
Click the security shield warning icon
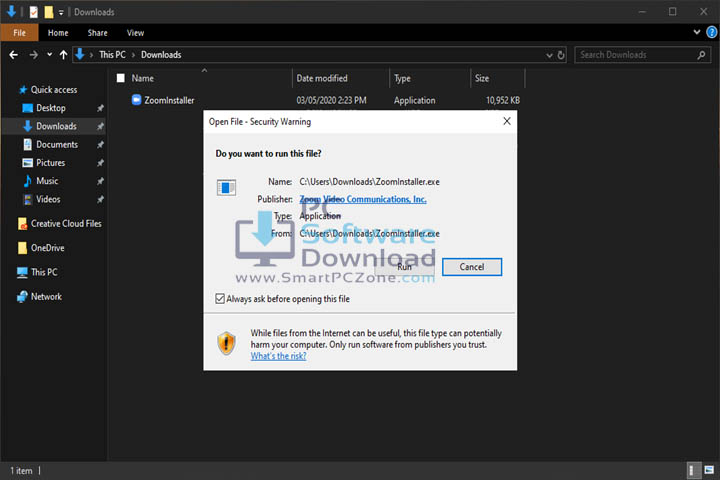(x=226, y=343)
